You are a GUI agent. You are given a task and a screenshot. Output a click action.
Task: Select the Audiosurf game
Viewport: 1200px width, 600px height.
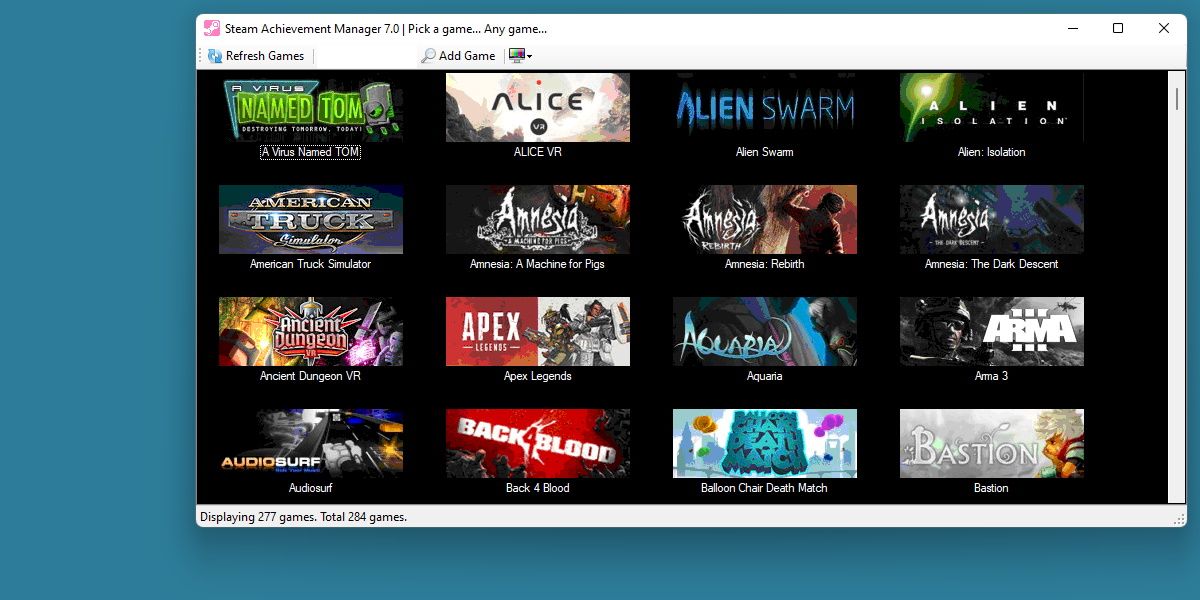pyautogui.click(x=311, y=443)
